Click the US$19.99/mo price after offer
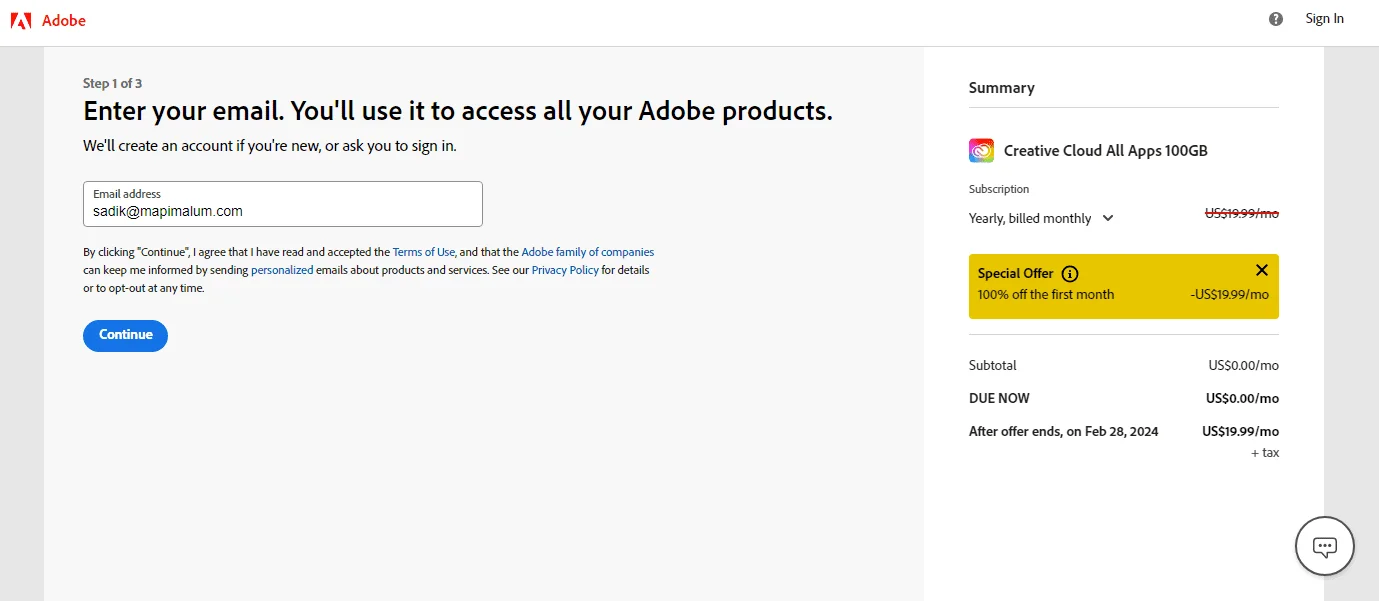1379x601 pixels. 1241,431
